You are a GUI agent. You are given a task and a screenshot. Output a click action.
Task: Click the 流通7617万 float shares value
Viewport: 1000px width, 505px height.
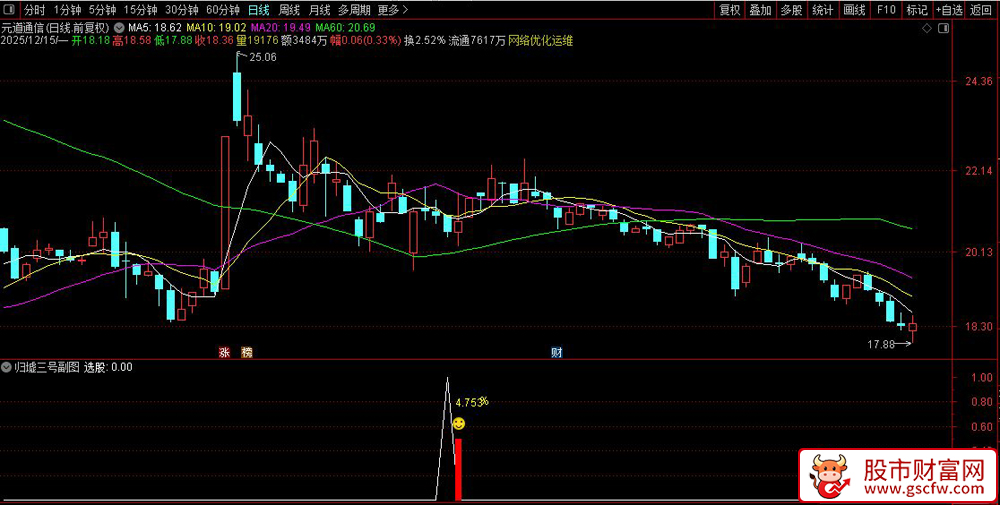pyautogui.click(x=477, y=41)
